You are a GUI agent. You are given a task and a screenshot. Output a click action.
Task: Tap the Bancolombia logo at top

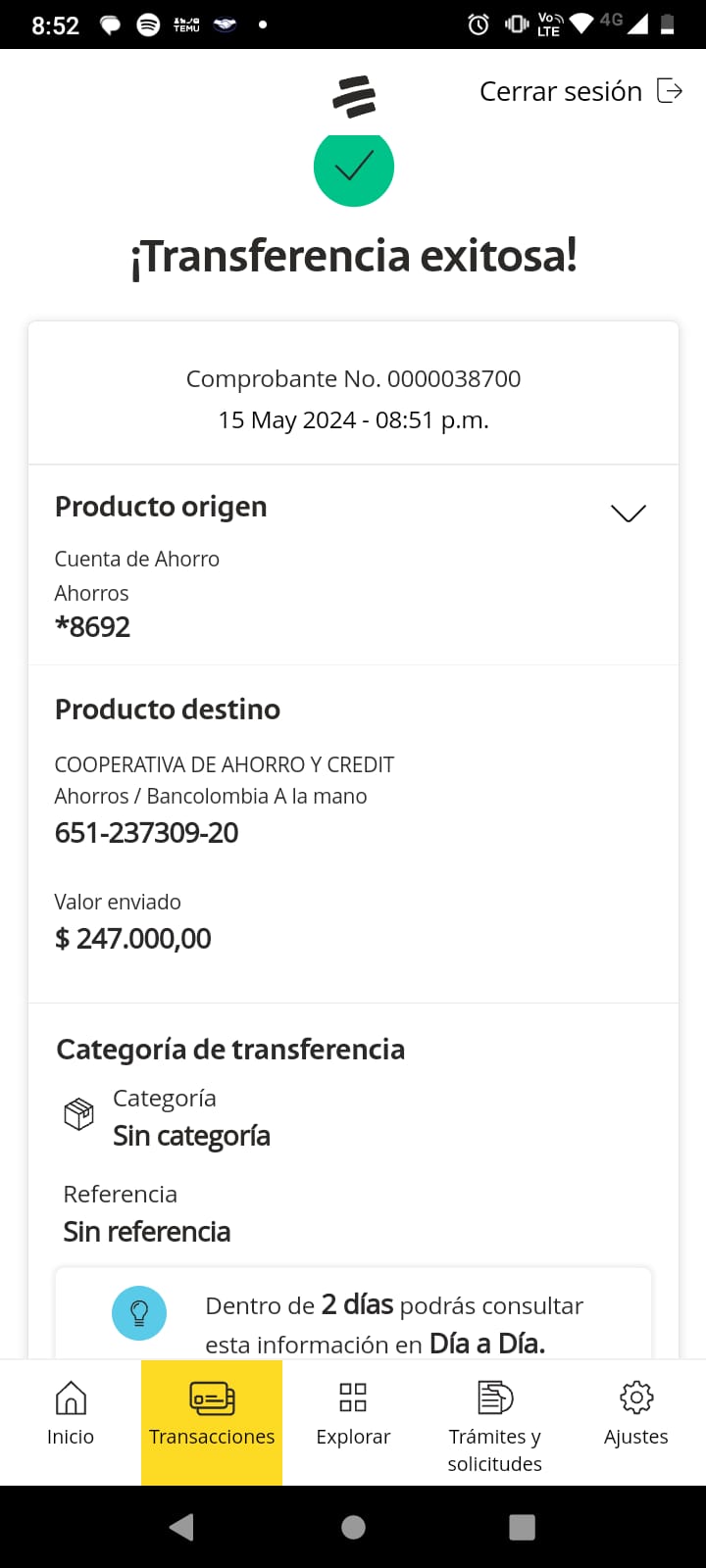[x=354, y=96]
